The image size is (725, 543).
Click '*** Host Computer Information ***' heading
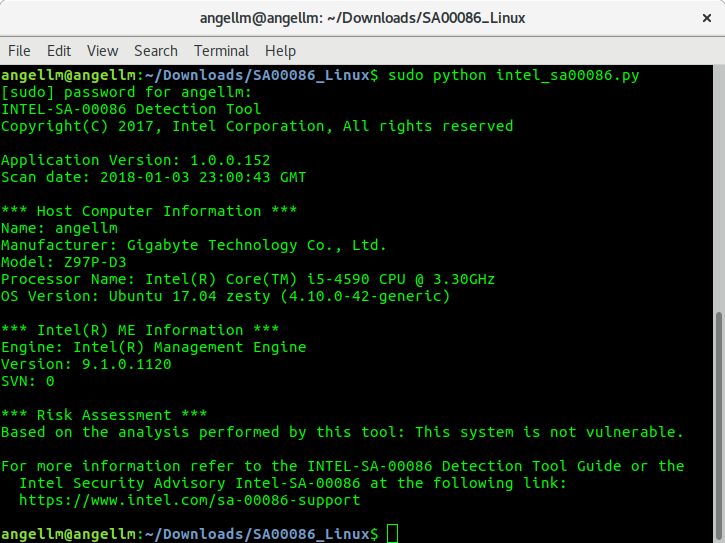pyautogui.click(x=149, y=211)
